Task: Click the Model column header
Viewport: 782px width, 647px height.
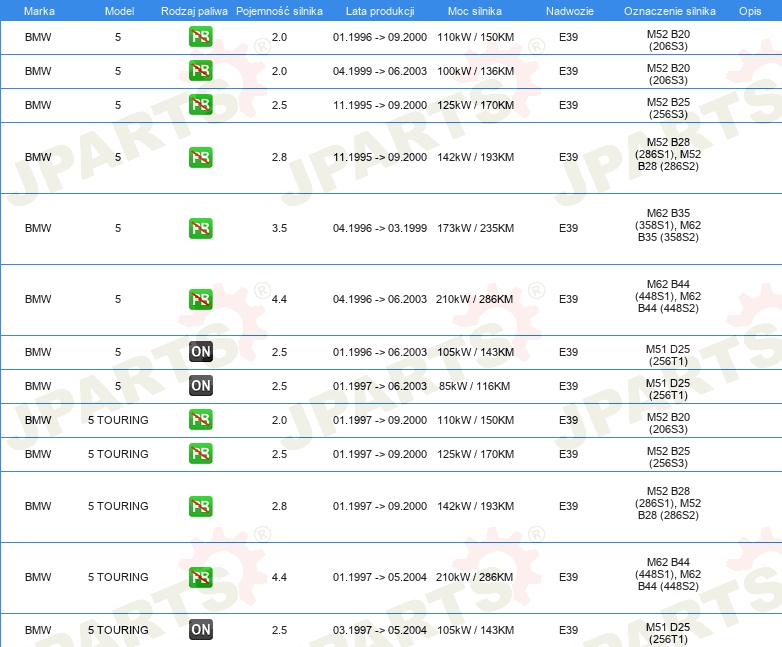Action: click(x=119, y=11)
